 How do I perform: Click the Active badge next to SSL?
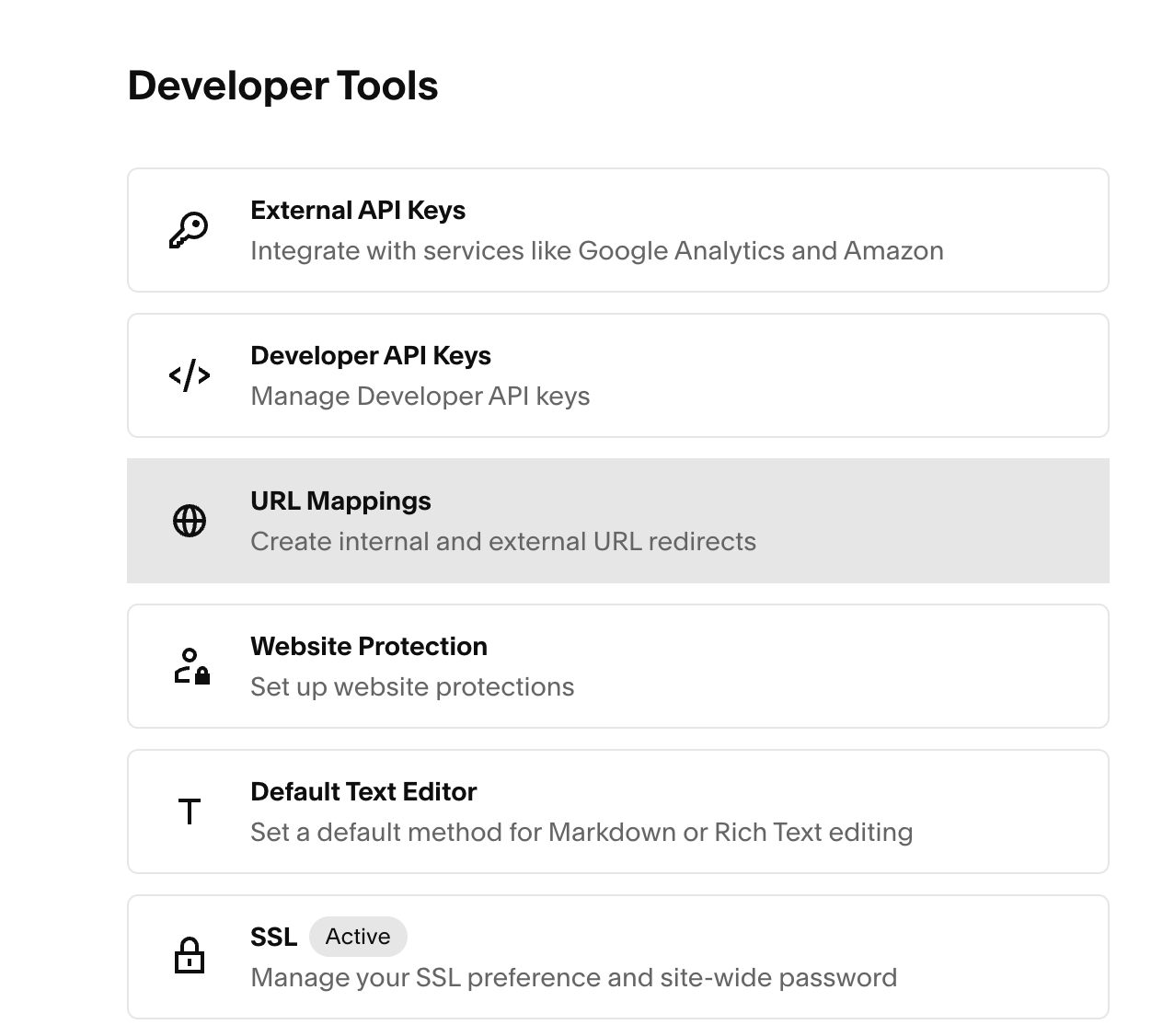[x=358, y=937]
